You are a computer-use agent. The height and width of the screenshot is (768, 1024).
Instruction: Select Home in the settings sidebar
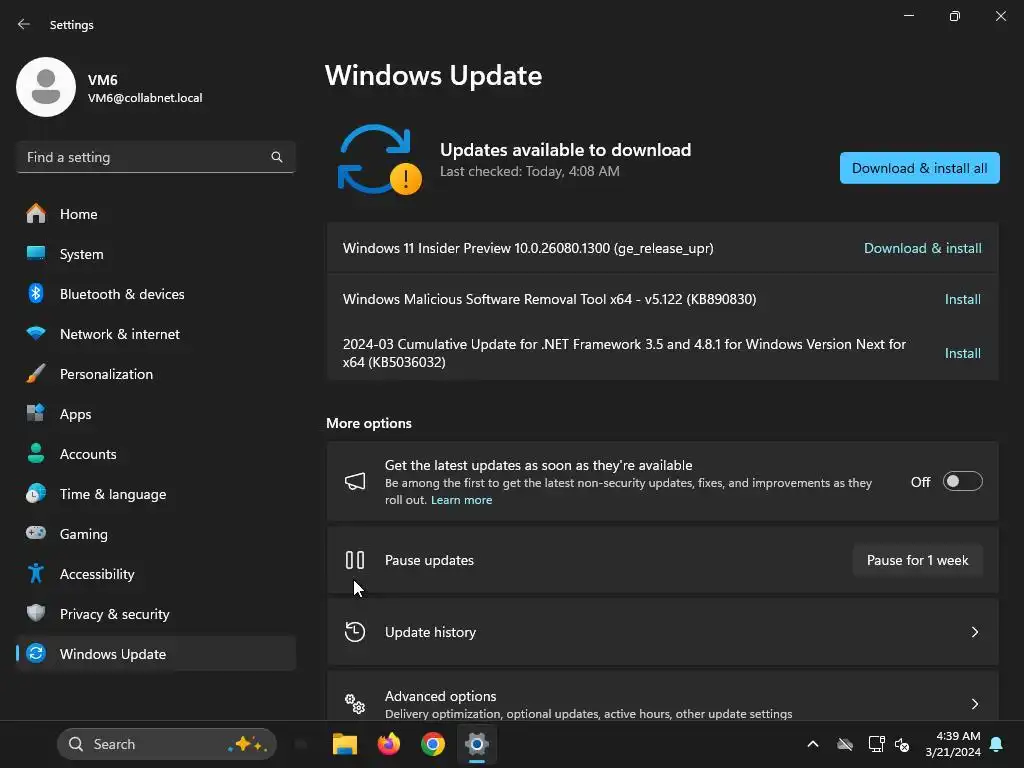[x=155, y=214]
